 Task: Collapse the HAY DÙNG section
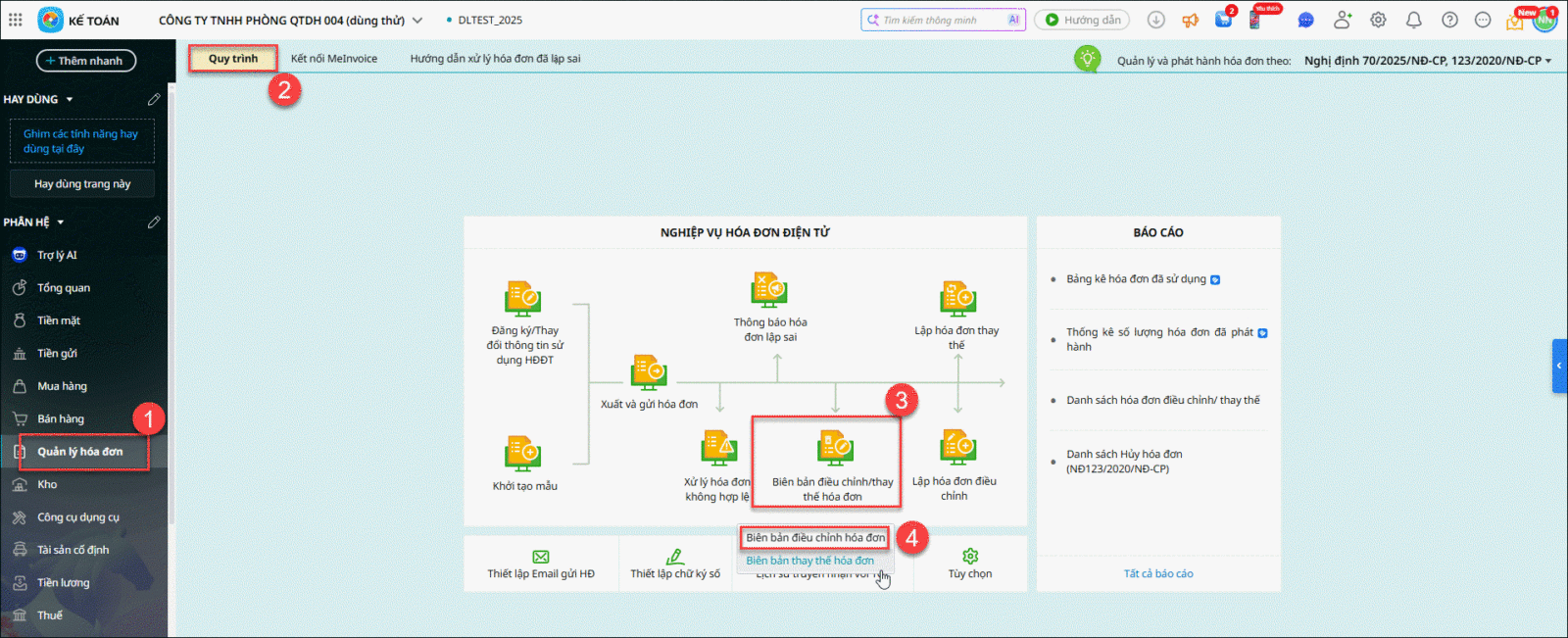pos(70,100)
